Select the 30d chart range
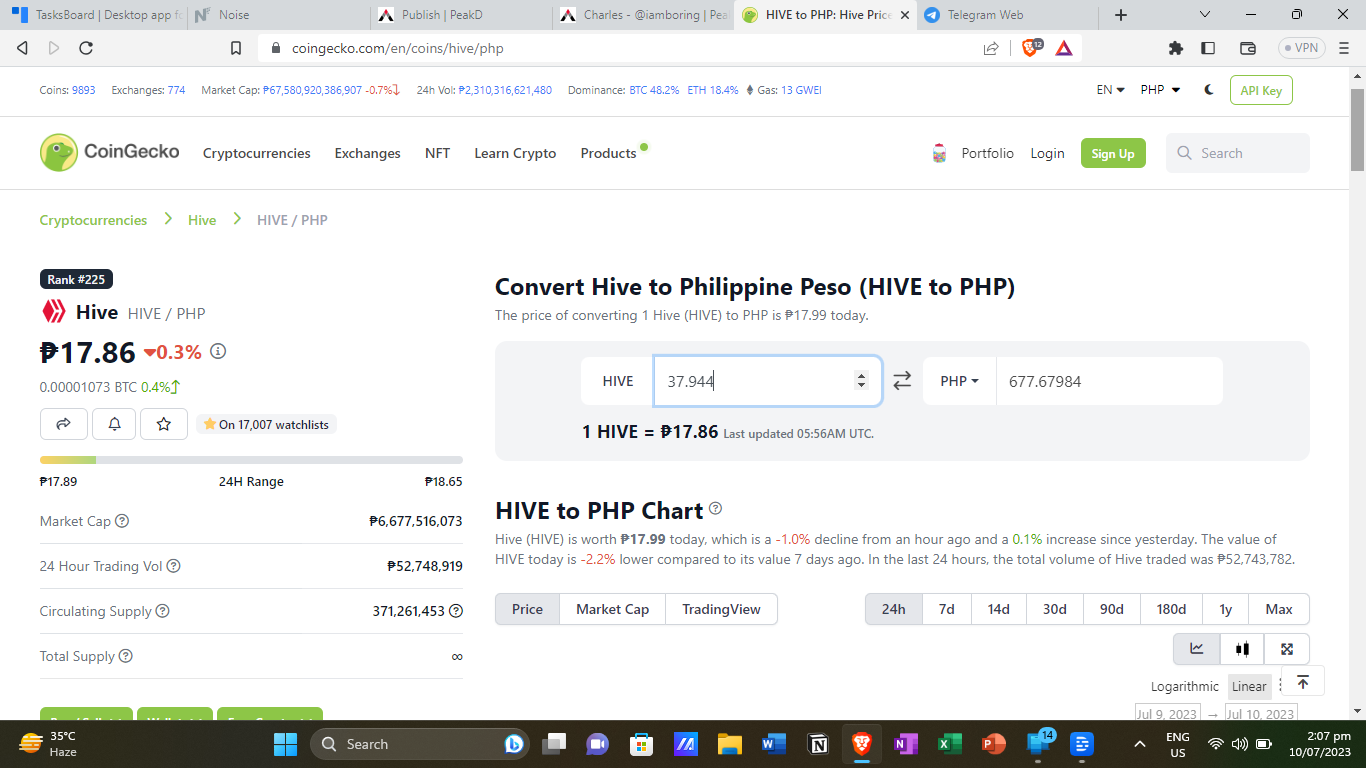 coord(1054,609)
